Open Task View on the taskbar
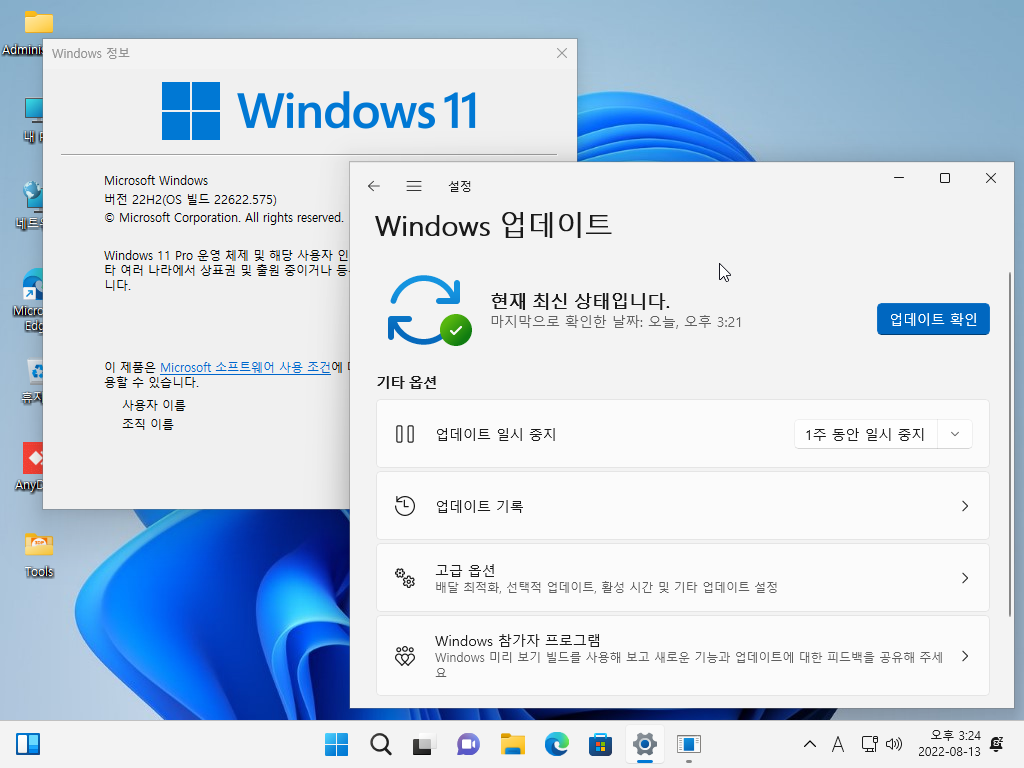Viewport: 1024px width, 768px height. coord(424,744)
